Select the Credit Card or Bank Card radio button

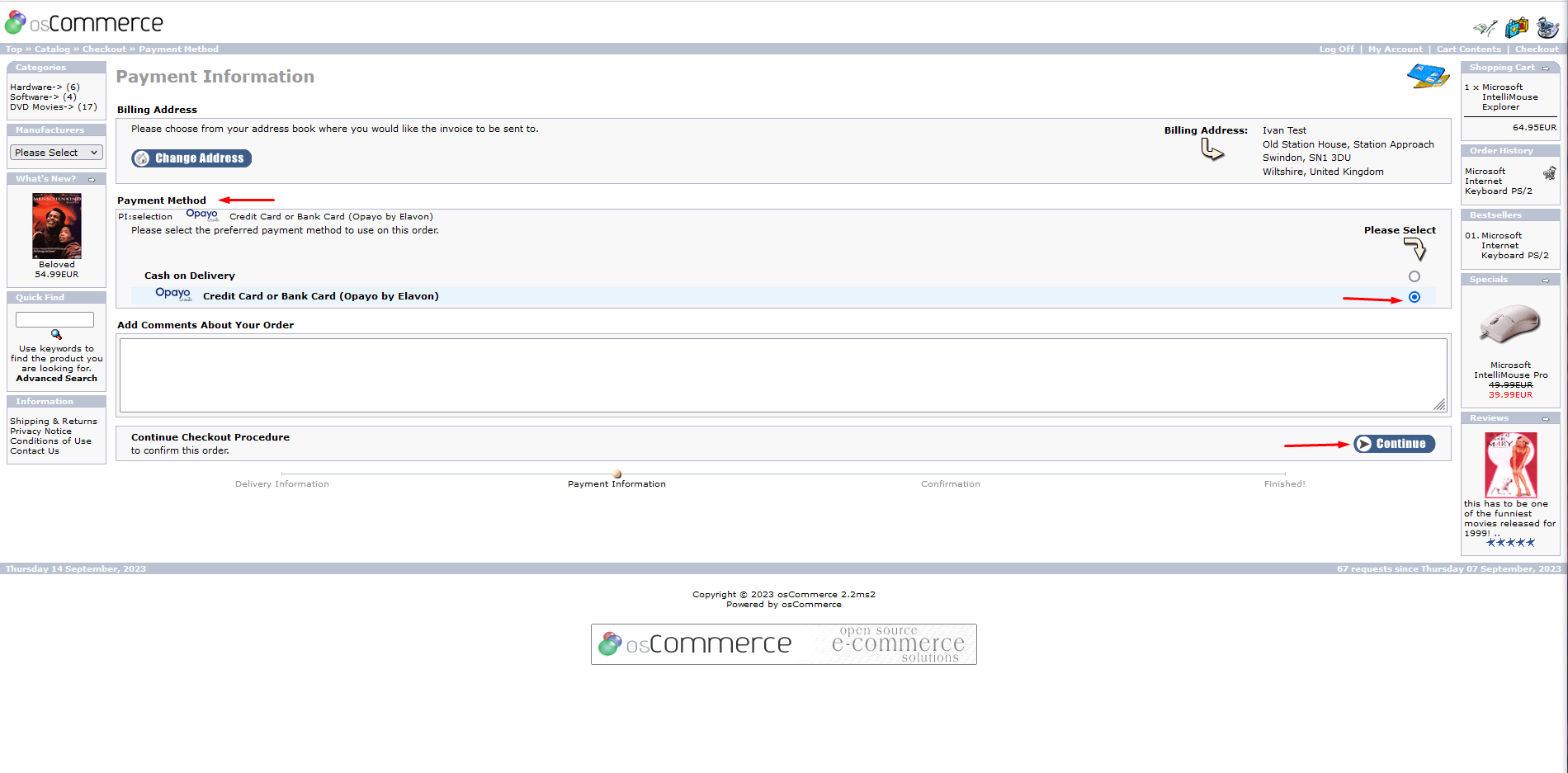coord(1415,296)
